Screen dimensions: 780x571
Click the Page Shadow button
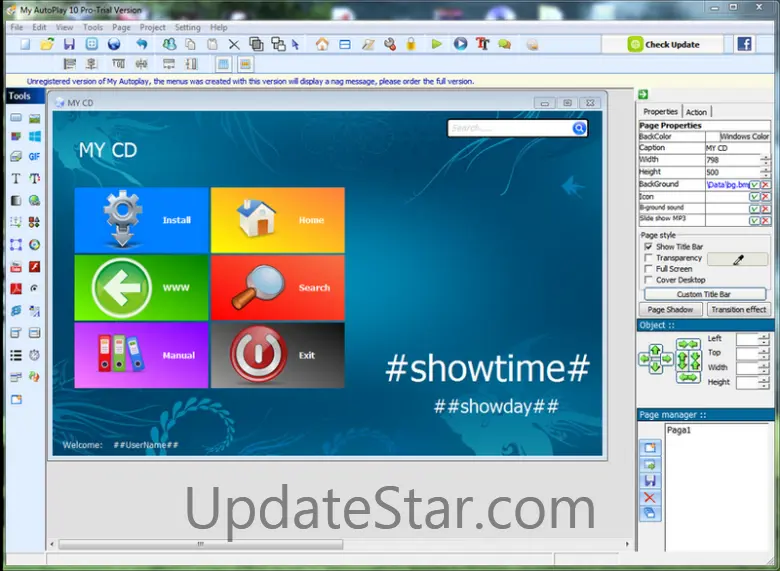pyautogui.click(x=670, y=309)
